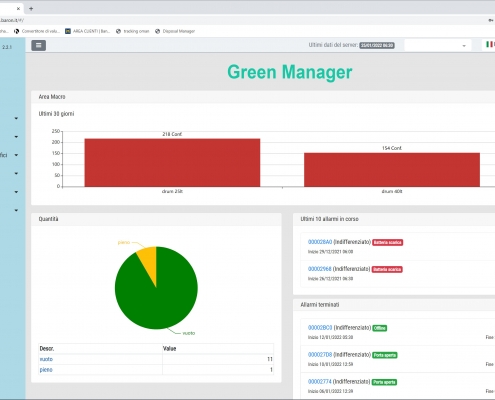Click the yellow 'pieno' pie chart label
Viewport: 495px width, 400px height.
[x=124, y=242]
